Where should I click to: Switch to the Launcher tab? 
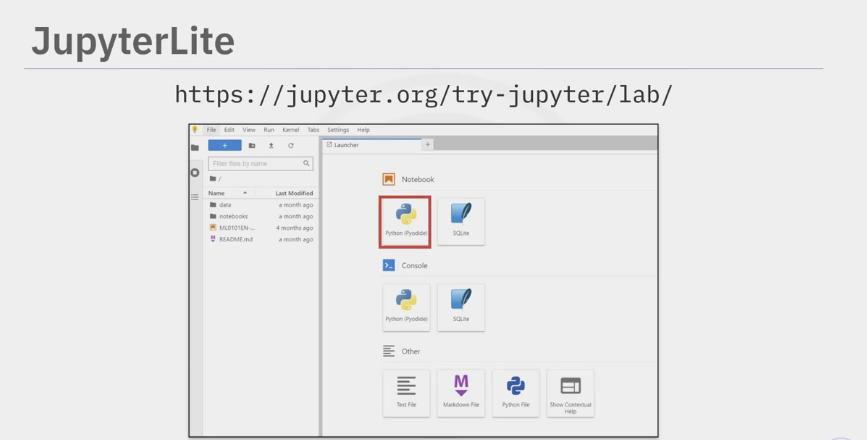pos(345,146)
